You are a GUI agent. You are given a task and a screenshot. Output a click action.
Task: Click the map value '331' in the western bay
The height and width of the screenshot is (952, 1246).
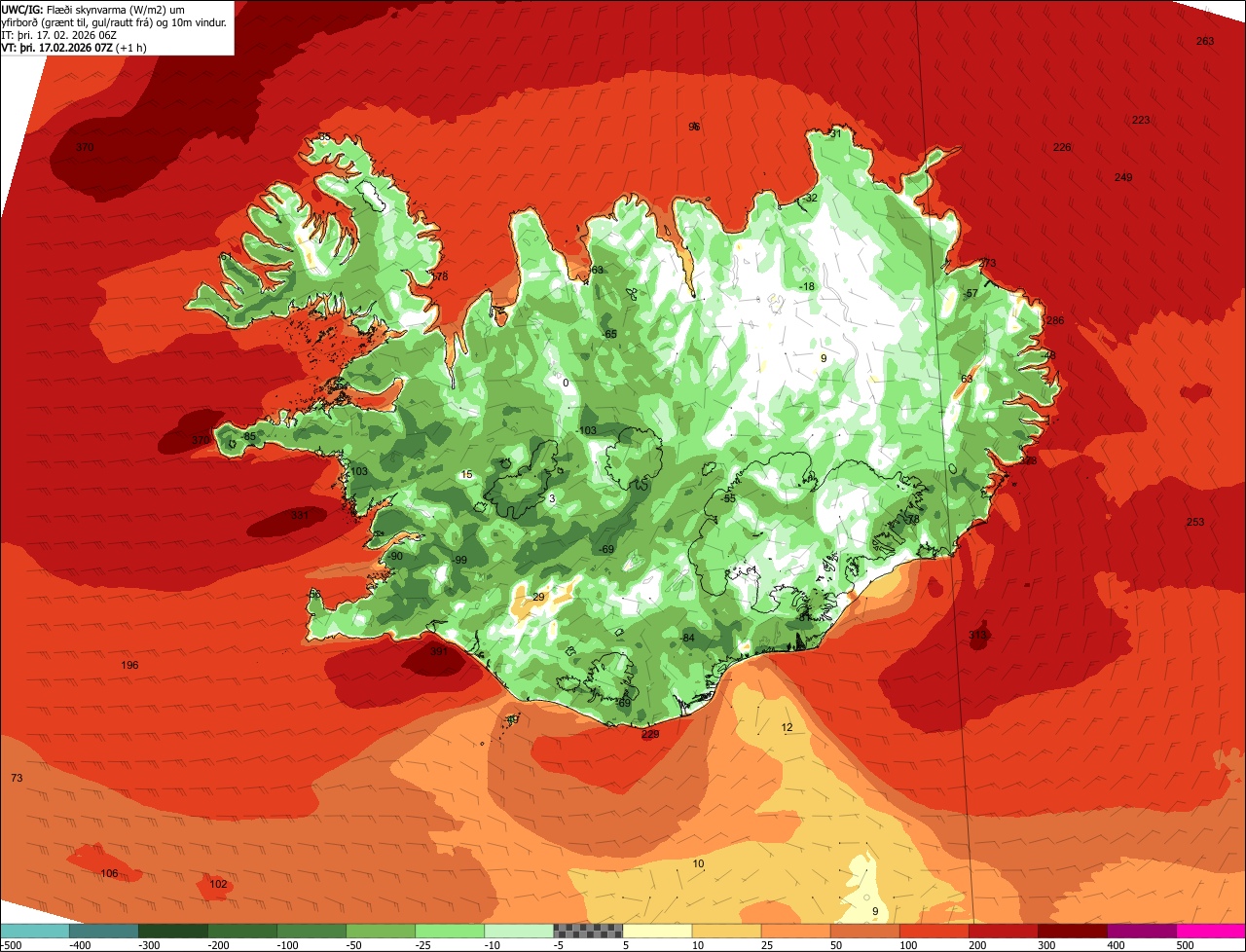click(300, 515)
